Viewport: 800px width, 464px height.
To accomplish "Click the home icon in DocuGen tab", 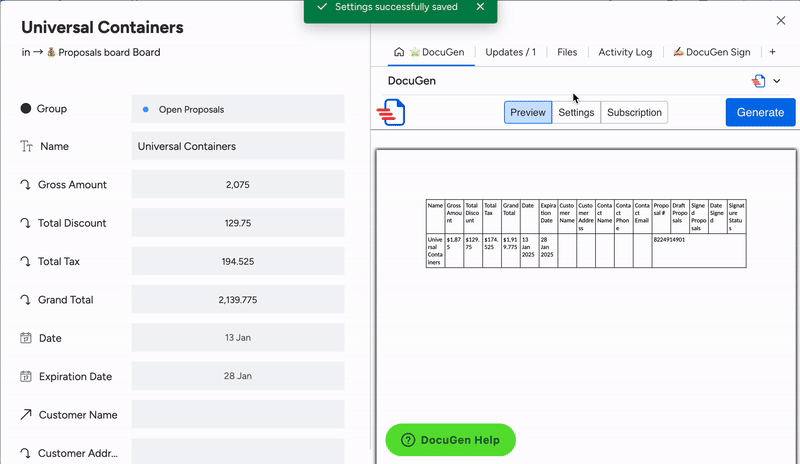I will pos(399,52).
